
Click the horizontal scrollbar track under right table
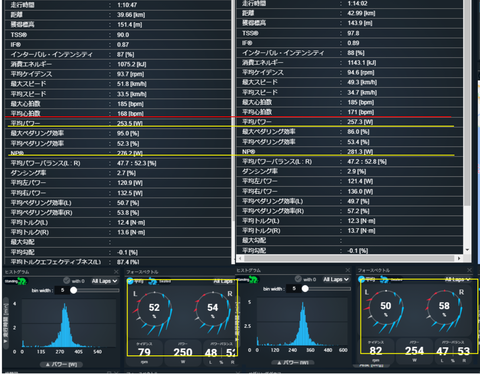349,258
